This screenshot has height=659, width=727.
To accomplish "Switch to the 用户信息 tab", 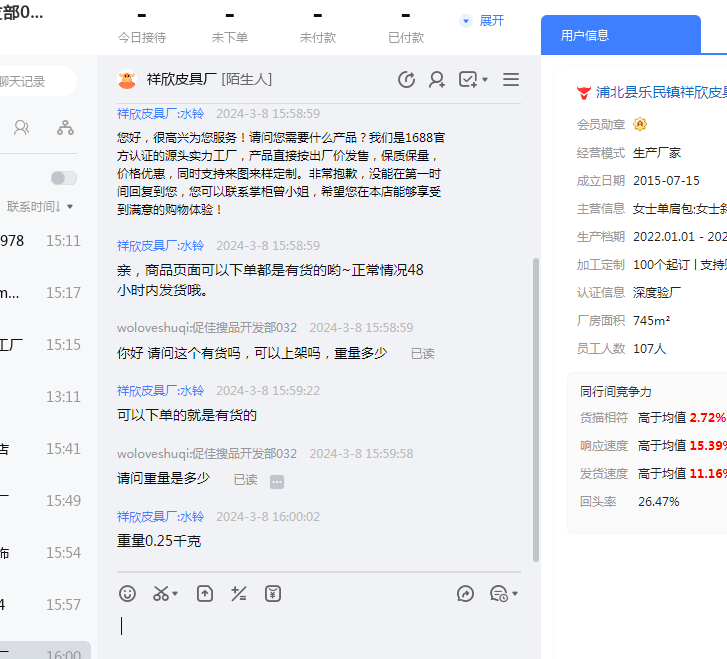I will tap(585, 35).
